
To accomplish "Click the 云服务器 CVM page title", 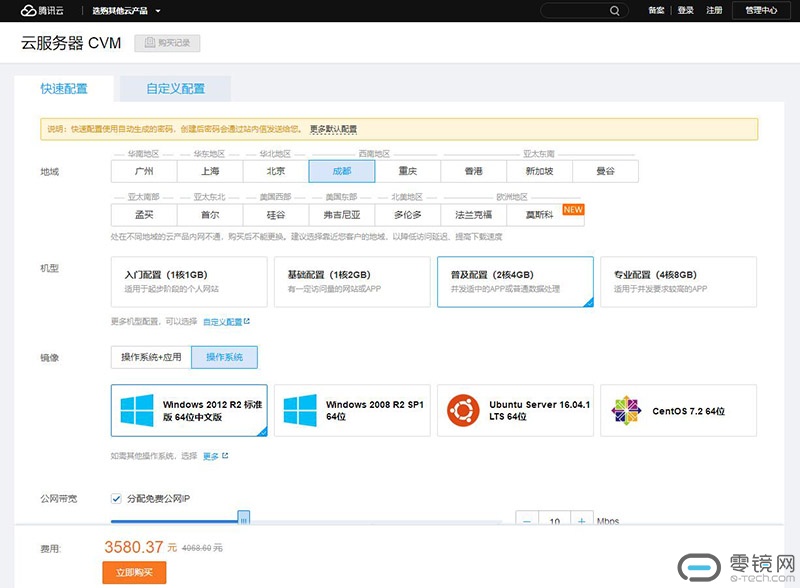I will click(x=71, y=43).
